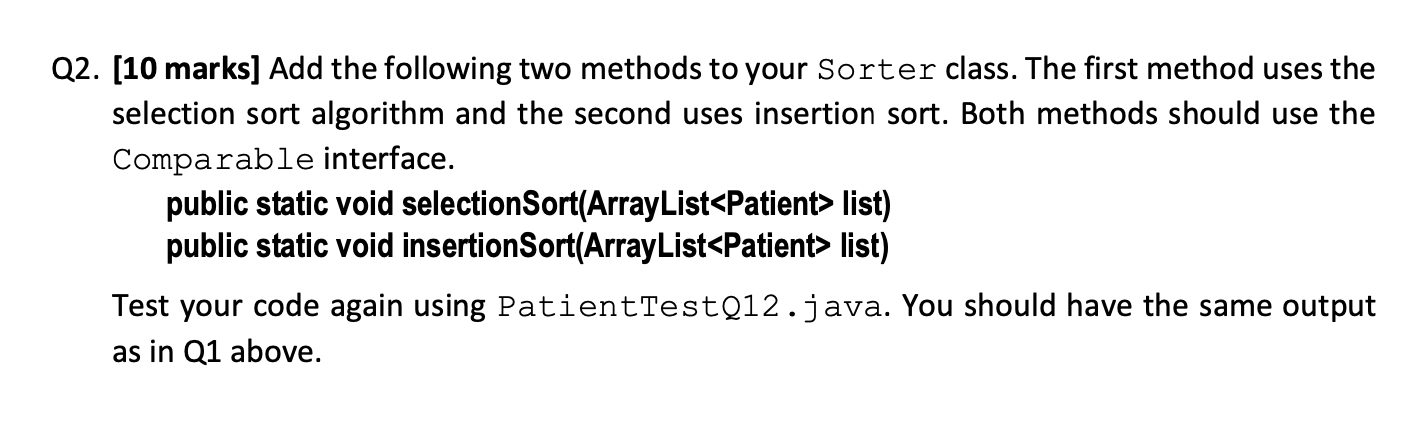Click the Q2. question number label
Screen dimensions: 1424x424
(x=78, y=71)
